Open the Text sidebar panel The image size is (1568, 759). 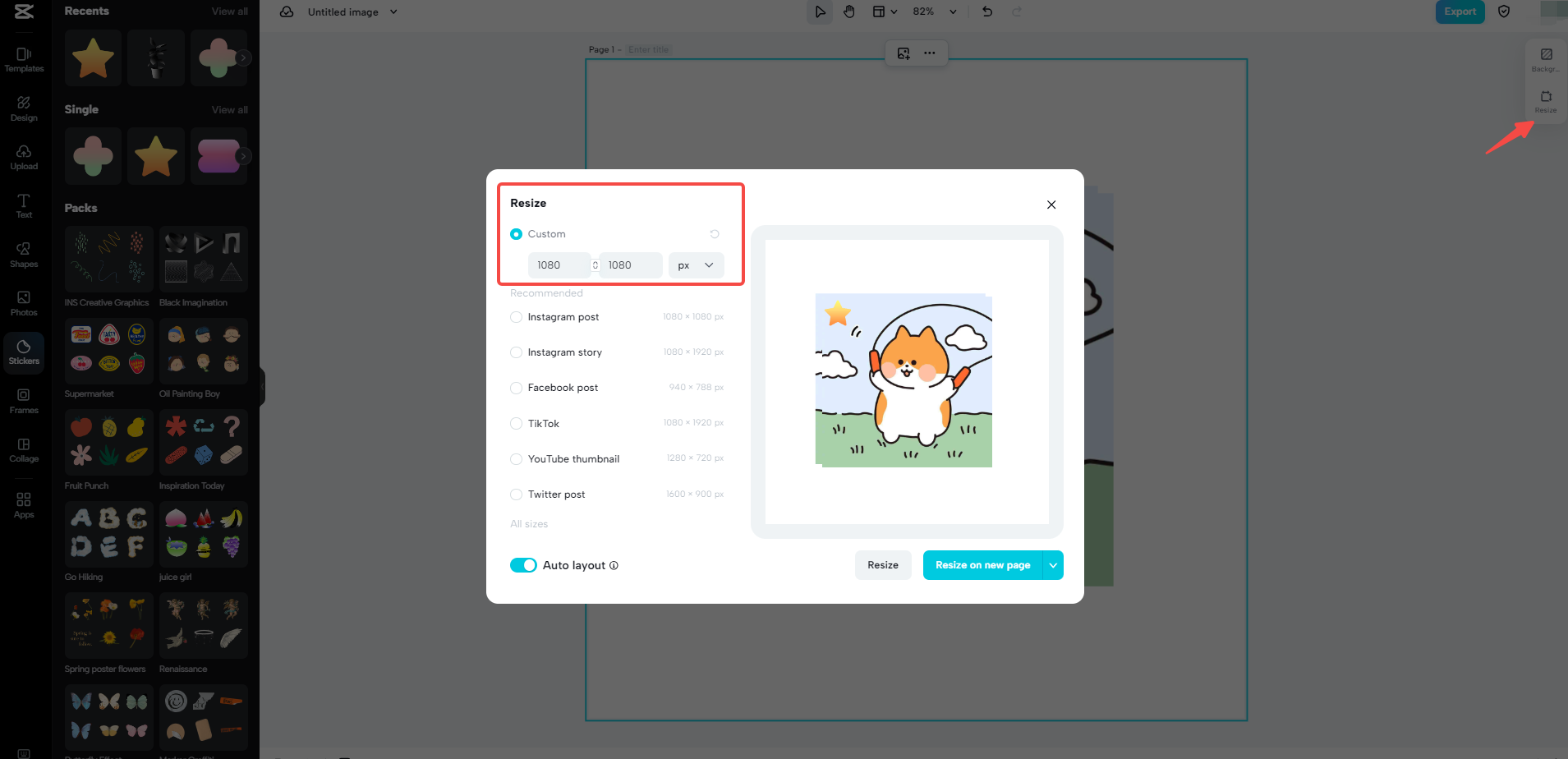coord(24,205)
